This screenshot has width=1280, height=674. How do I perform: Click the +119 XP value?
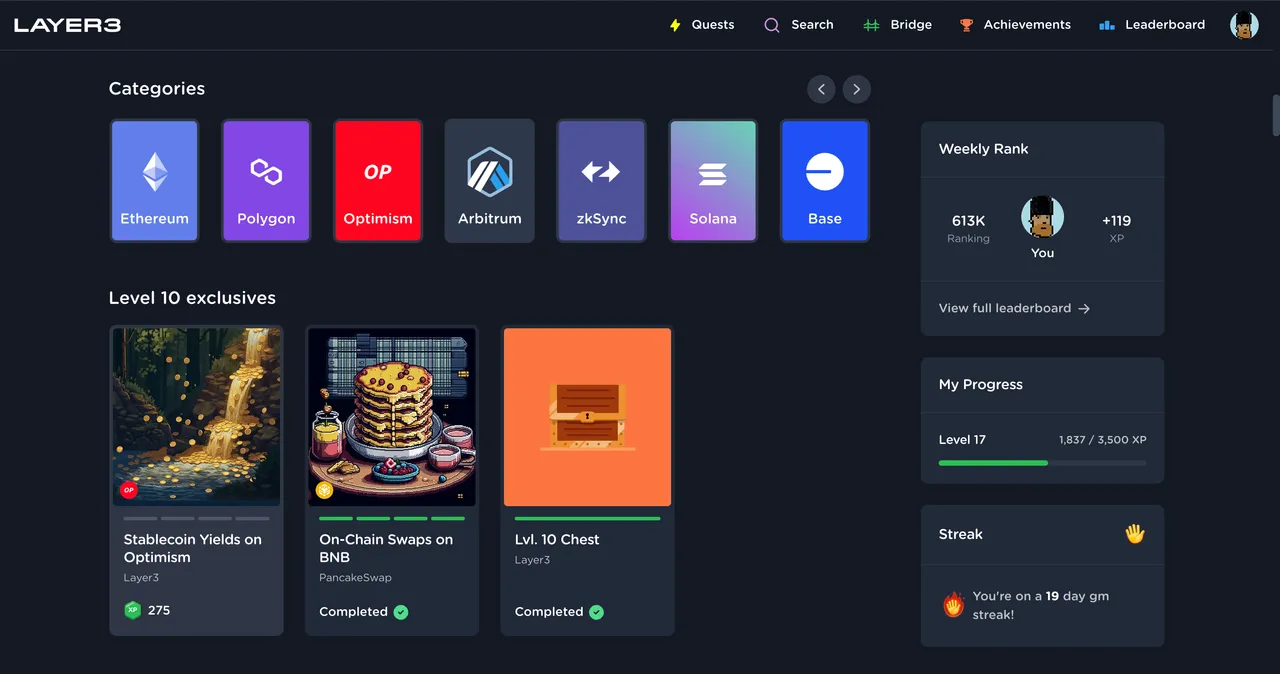(x=1116, y=221)
